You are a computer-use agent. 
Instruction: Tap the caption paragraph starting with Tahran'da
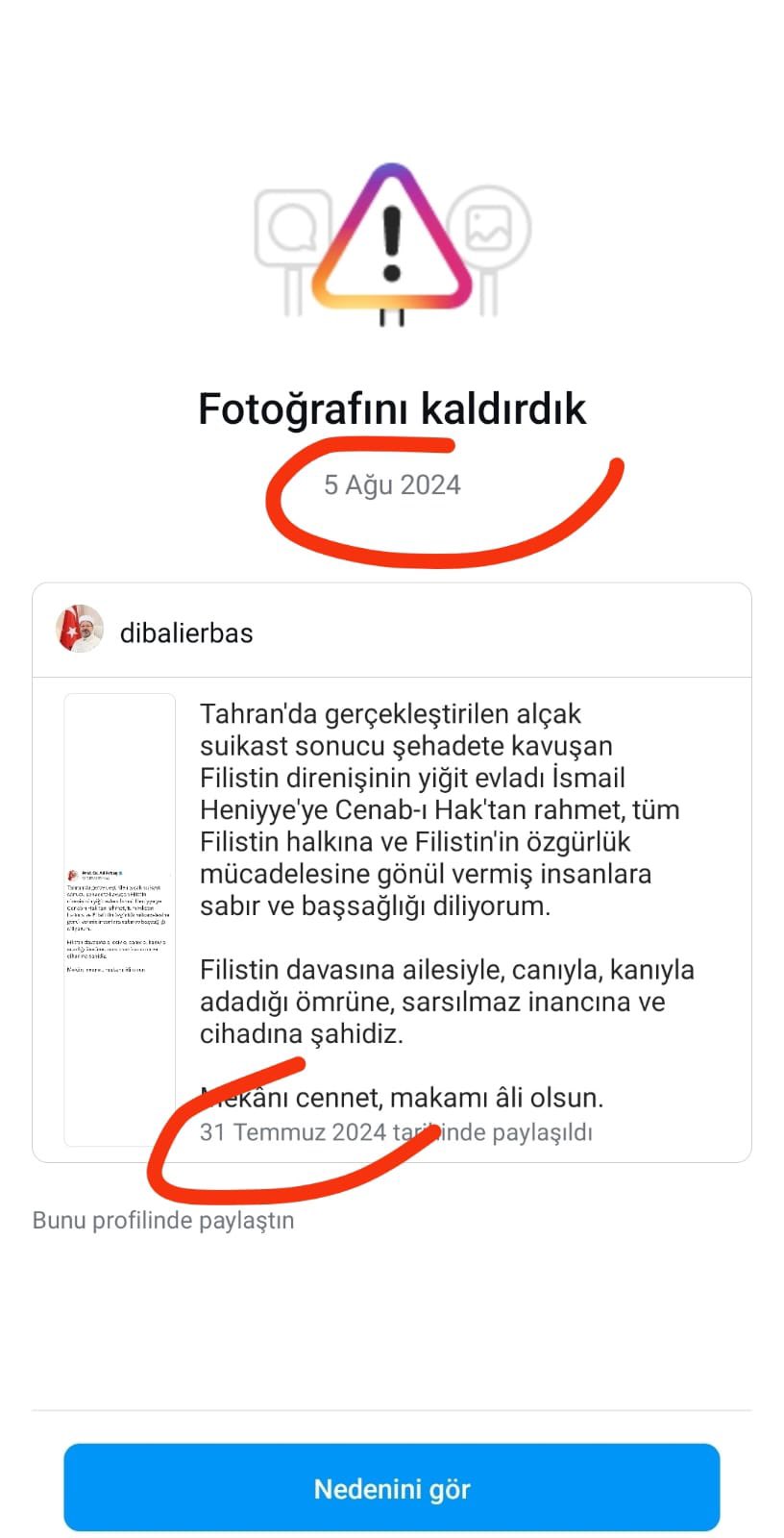click(x=439, y=809)
